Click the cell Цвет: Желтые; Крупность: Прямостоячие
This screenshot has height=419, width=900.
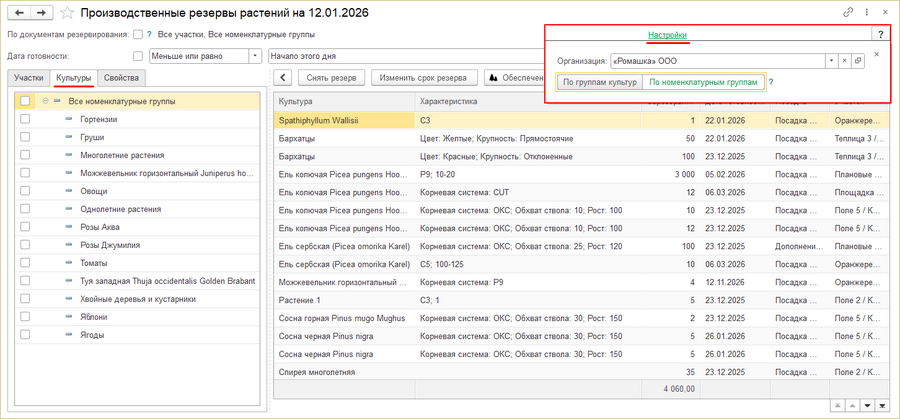[528, 138]
